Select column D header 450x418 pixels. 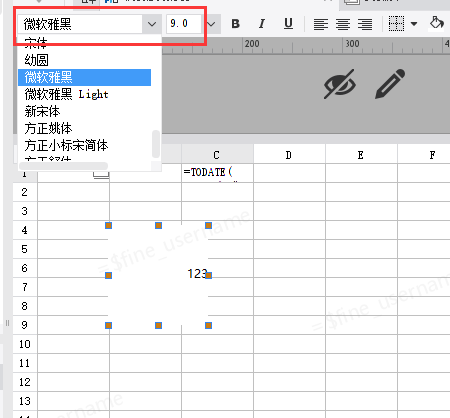289,155
